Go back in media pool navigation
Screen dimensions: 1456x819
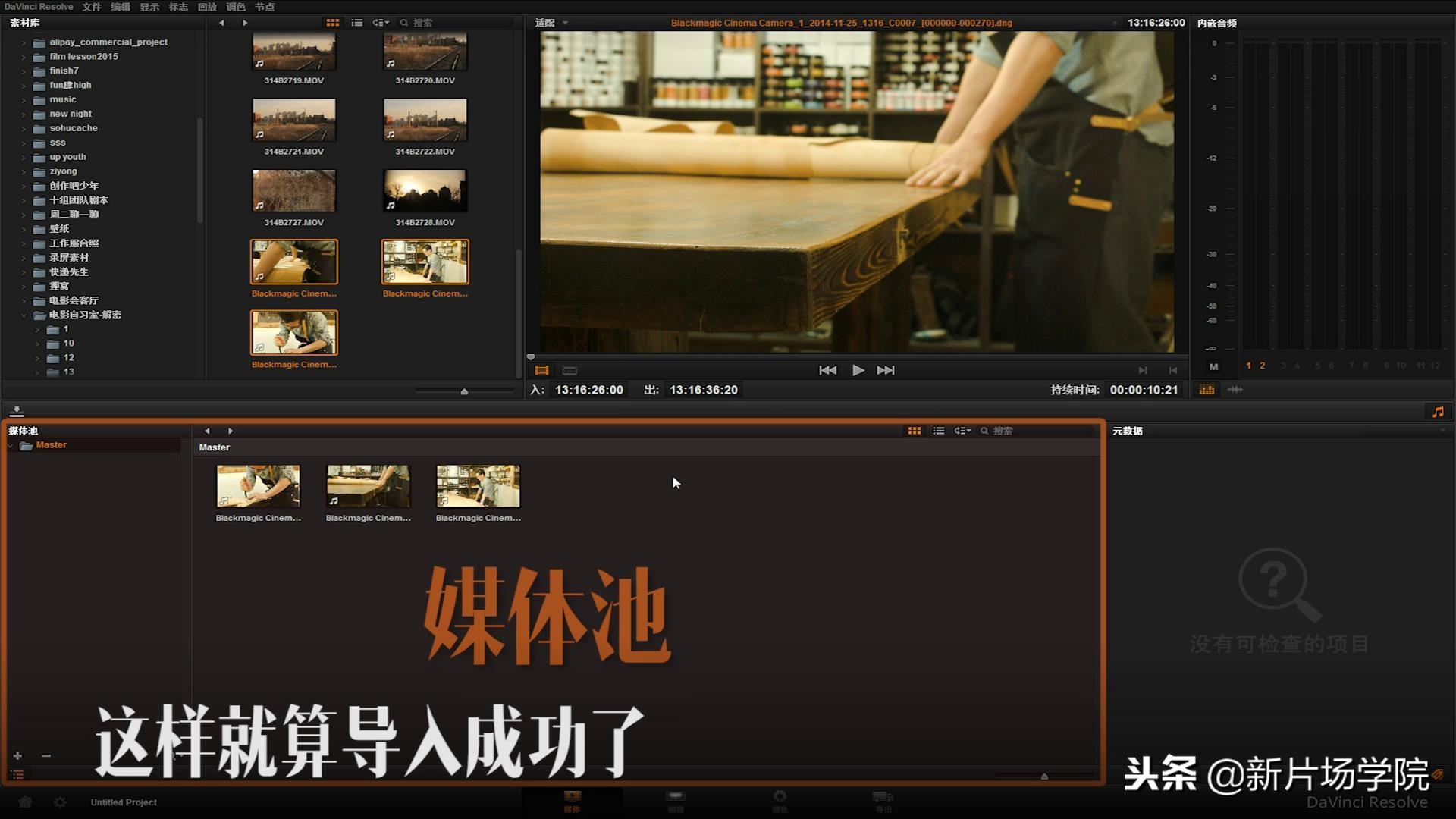207,431
